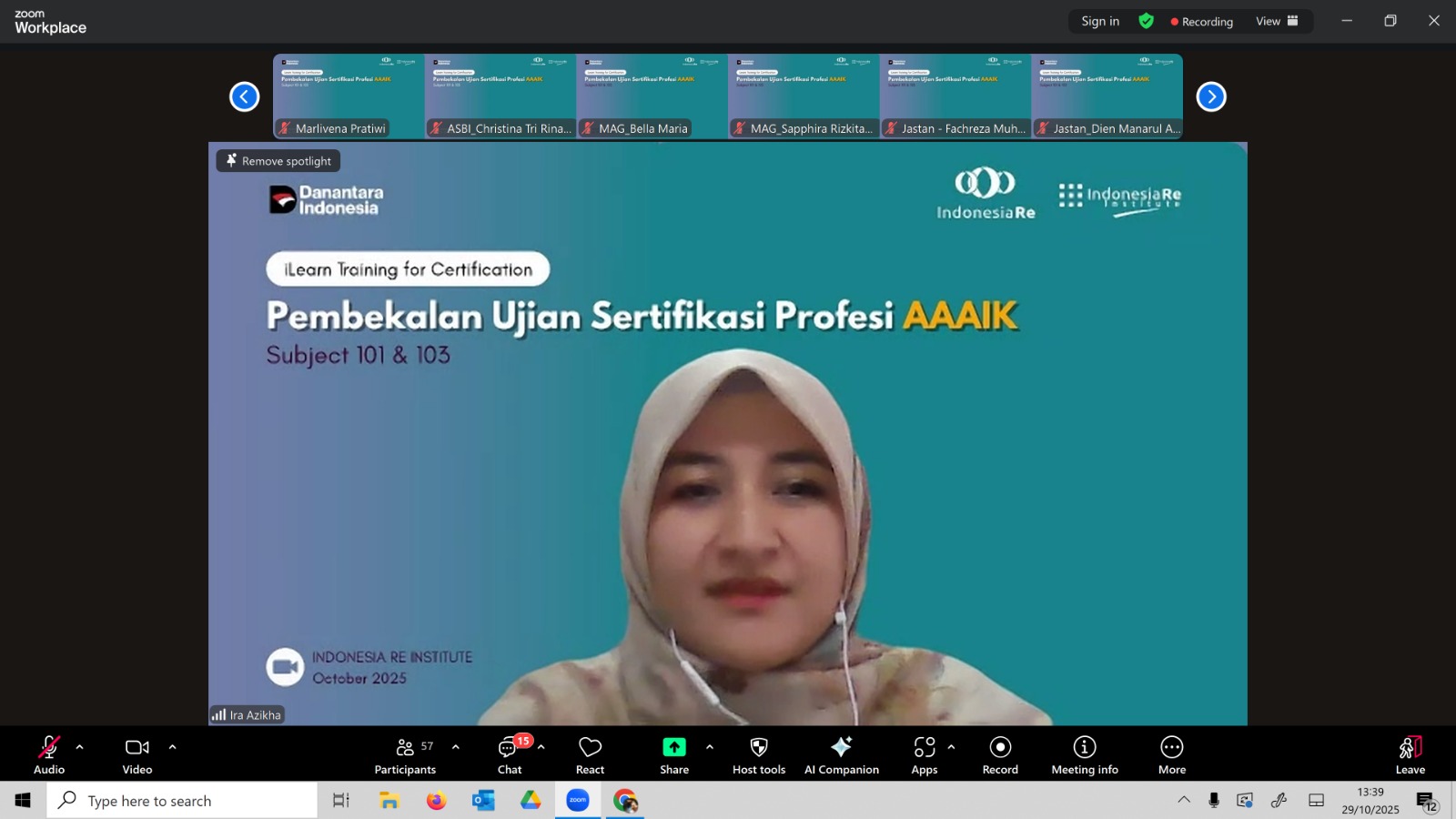Screen dimensions: 1456x819
Task: Expand audio options arrow next to Audio
Action: [x=80, y=747]
